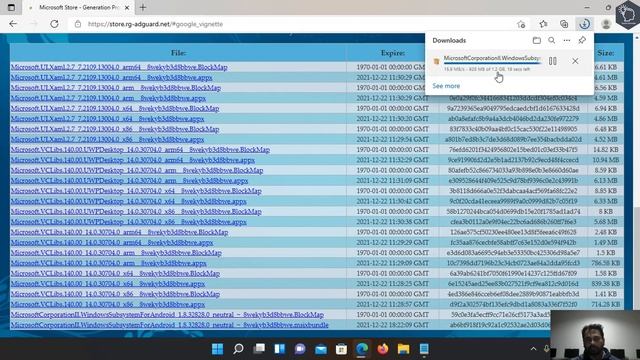The image size is (640, 360).
Task: Download VCLibs.140.00 14.0.30704.0 x86 BlockMap link
Action: pos(116,294)
